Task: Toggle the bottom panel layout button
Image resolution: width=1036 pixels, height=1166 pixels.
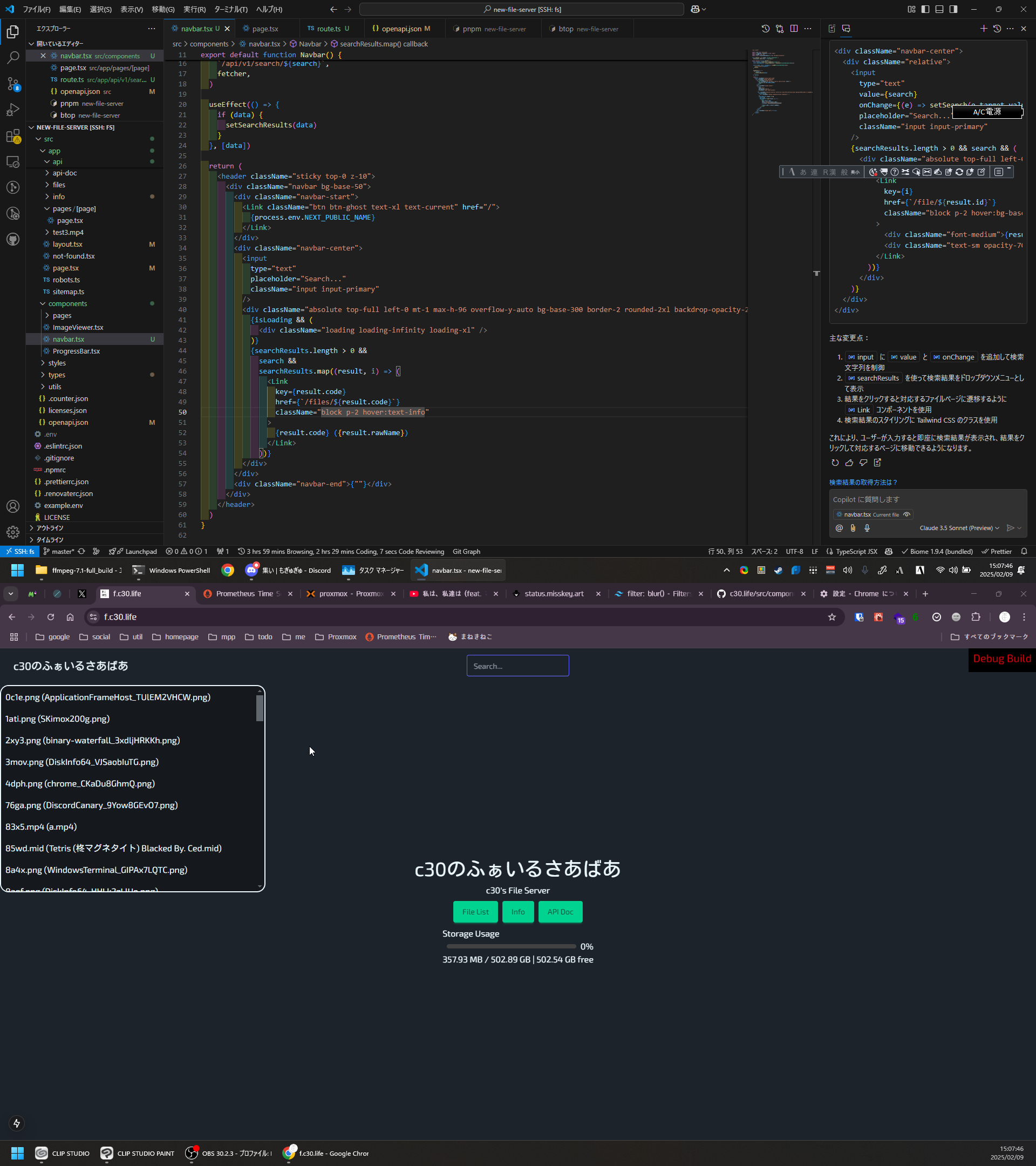Action: (x=939, y=9)
